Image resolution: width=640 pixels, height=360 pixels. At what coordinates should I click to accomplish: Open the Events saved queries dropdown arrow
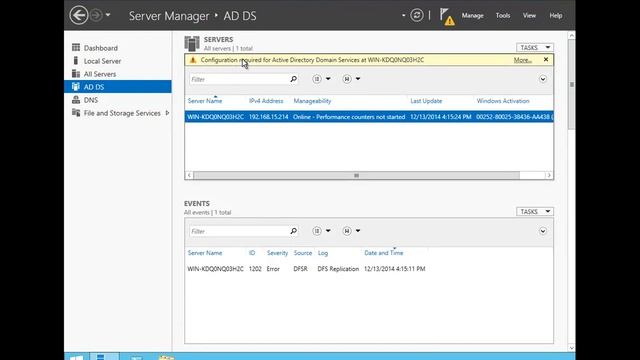point(358,231)
